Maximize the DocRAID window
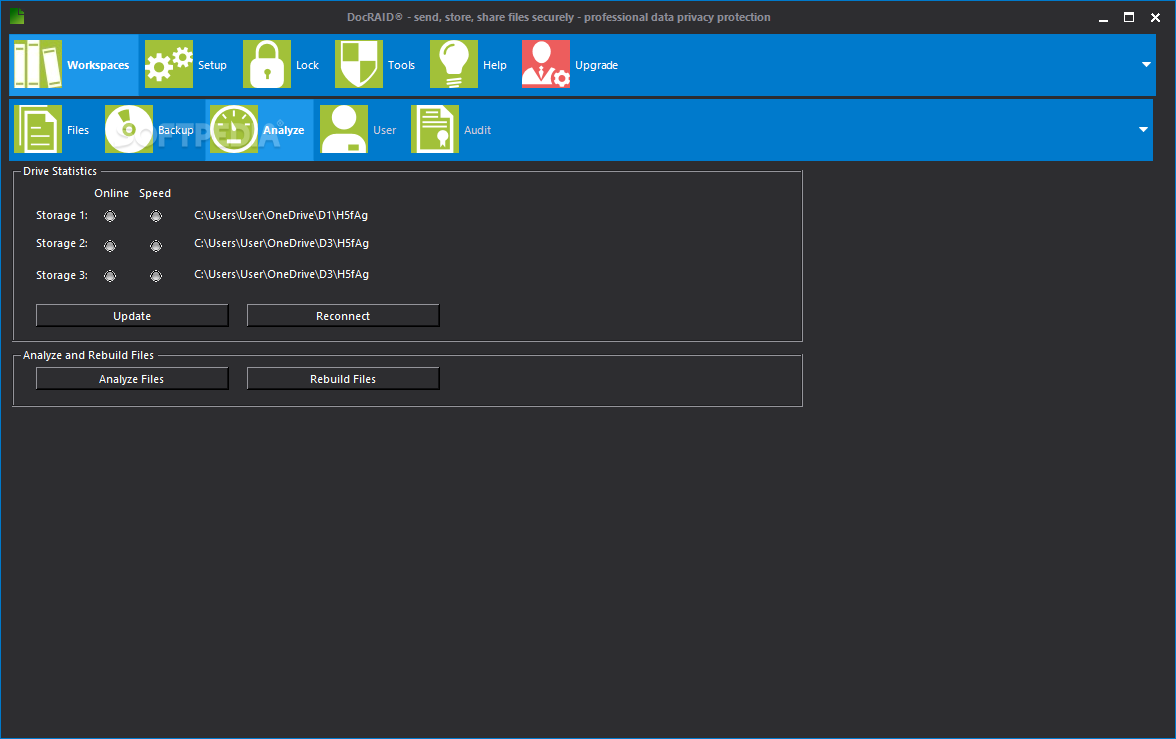The height and width of the screenshot is (739, 1176). tap(1129, 17)
